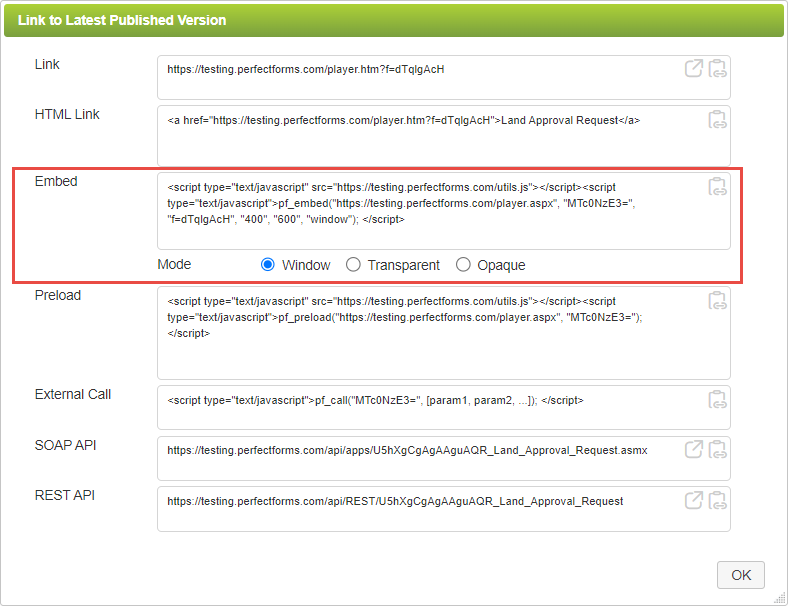Select the Window embed mode

point(268,264)
